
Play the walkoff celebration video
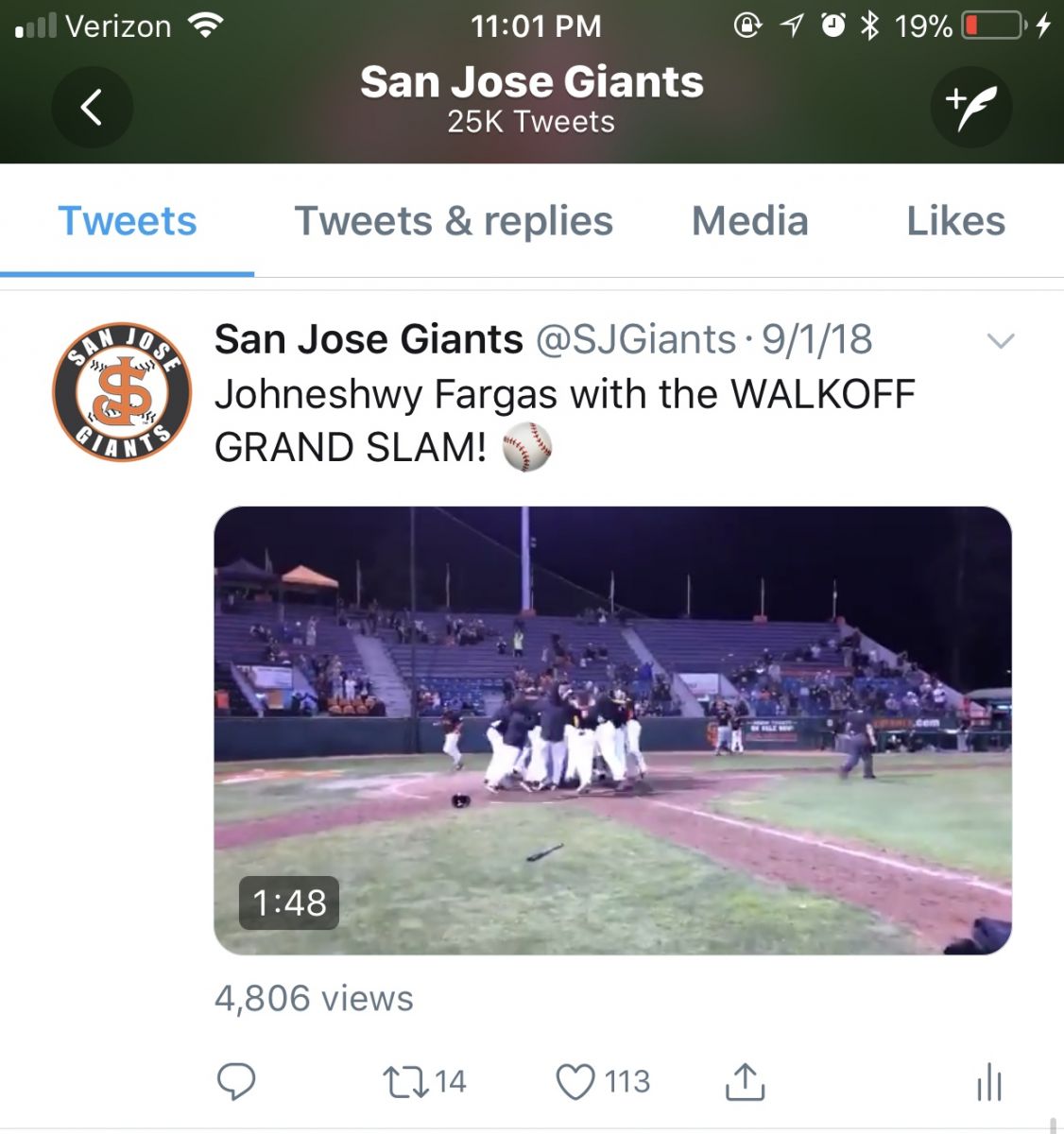coord(613,730)
